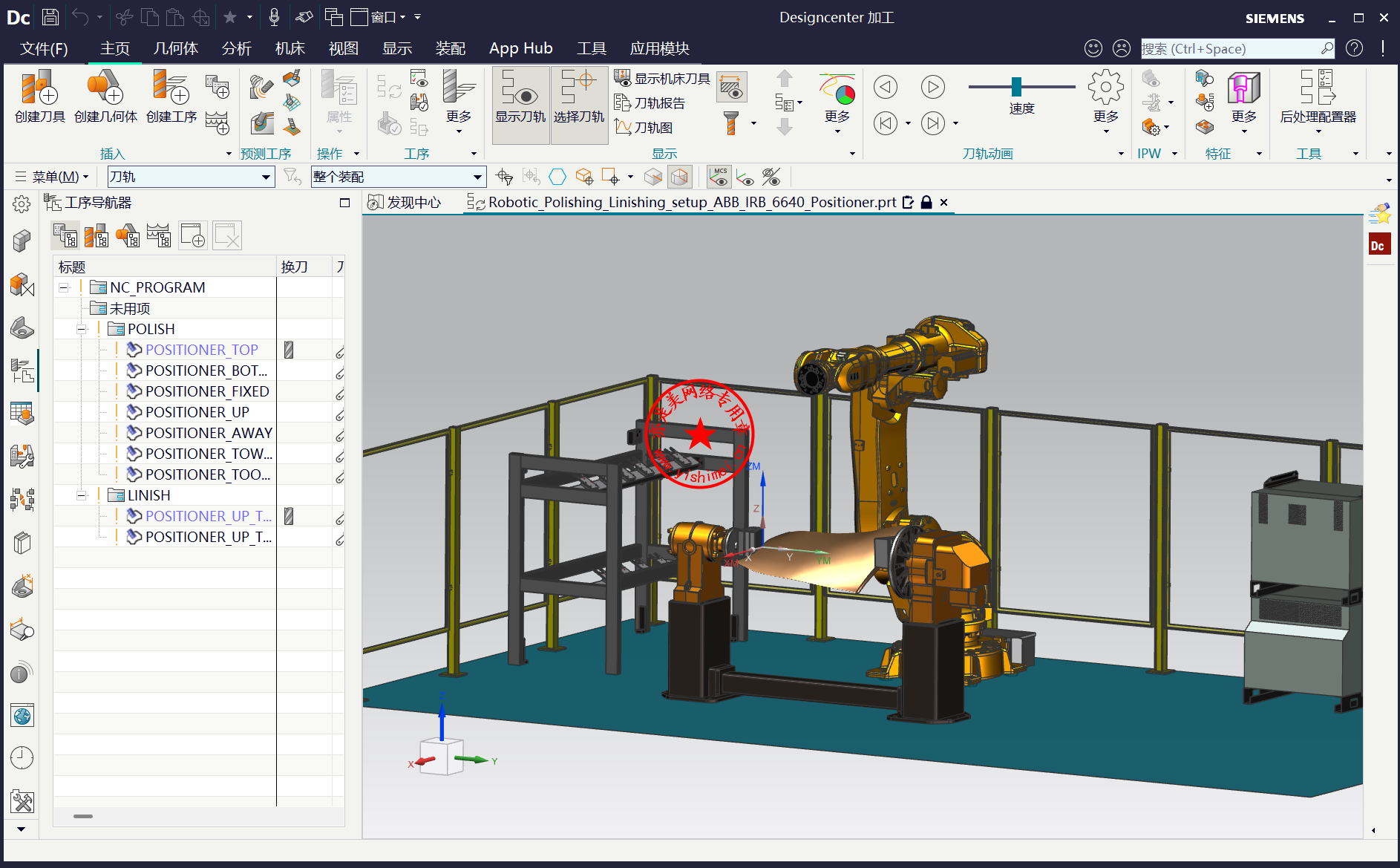Click the Create Geometry (创建几何体) icon
1400x868 pixels.
(105, 96)
